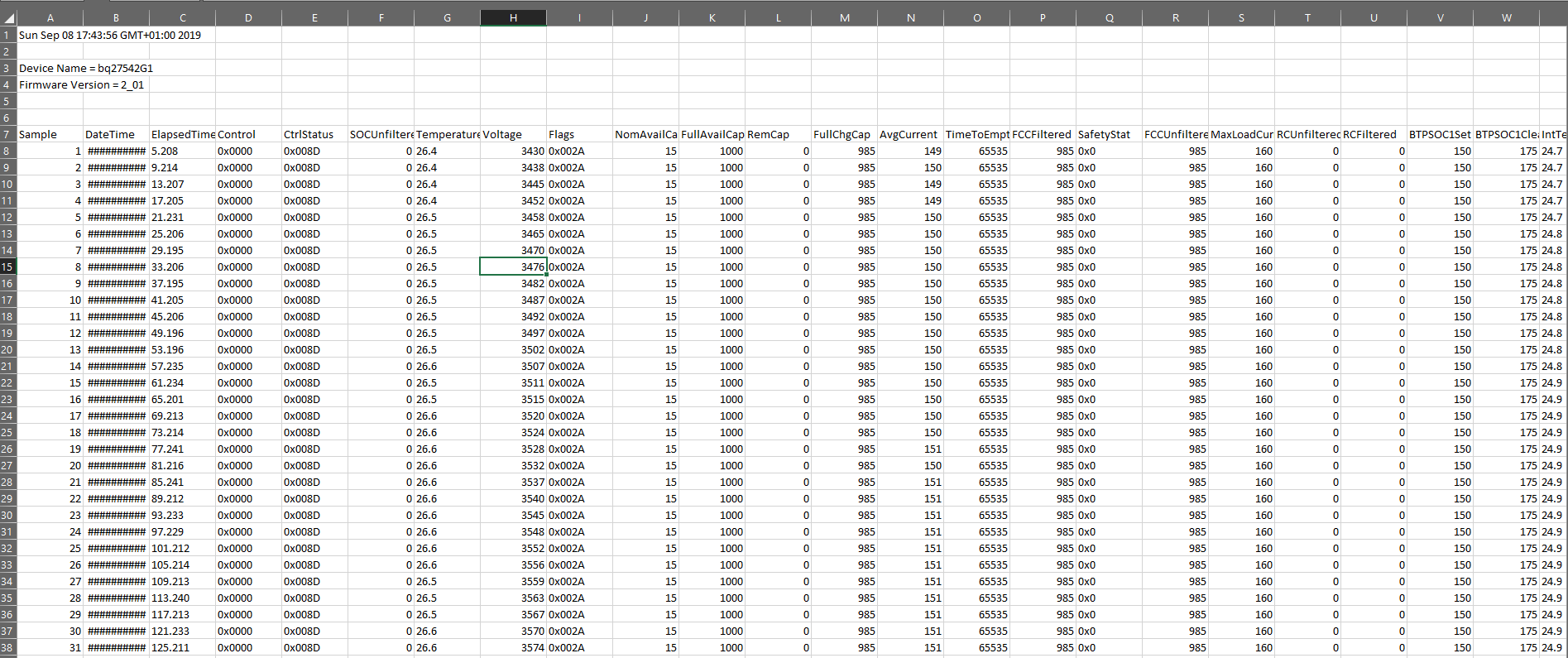Click the elapsed time cell 5.208
This screenshot has width=1568, height=658.
click(x=182, y=151)
